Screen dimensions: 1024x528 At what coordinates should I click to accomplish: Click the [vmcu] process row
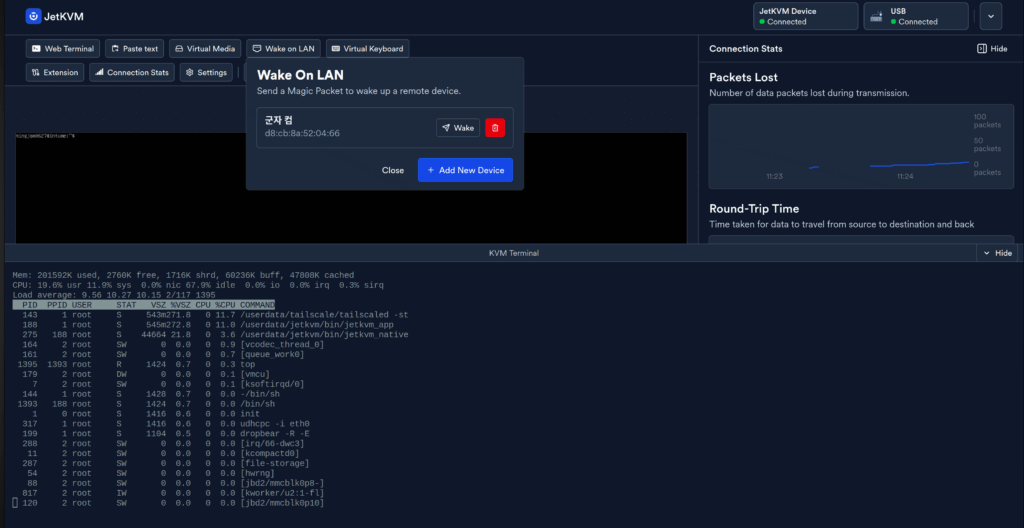[141, 374]
